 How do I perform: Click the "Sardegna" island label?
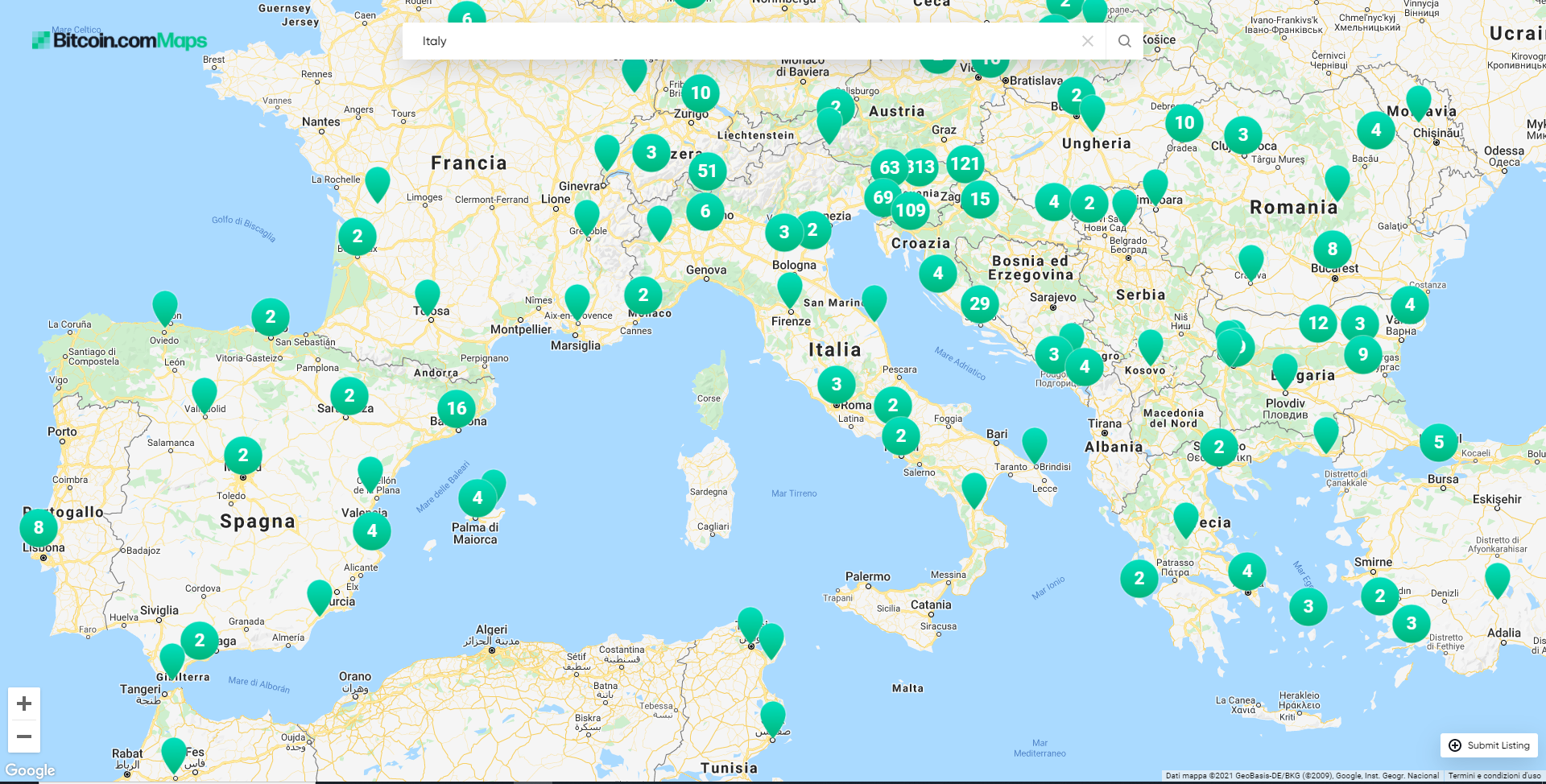(709, 492)
